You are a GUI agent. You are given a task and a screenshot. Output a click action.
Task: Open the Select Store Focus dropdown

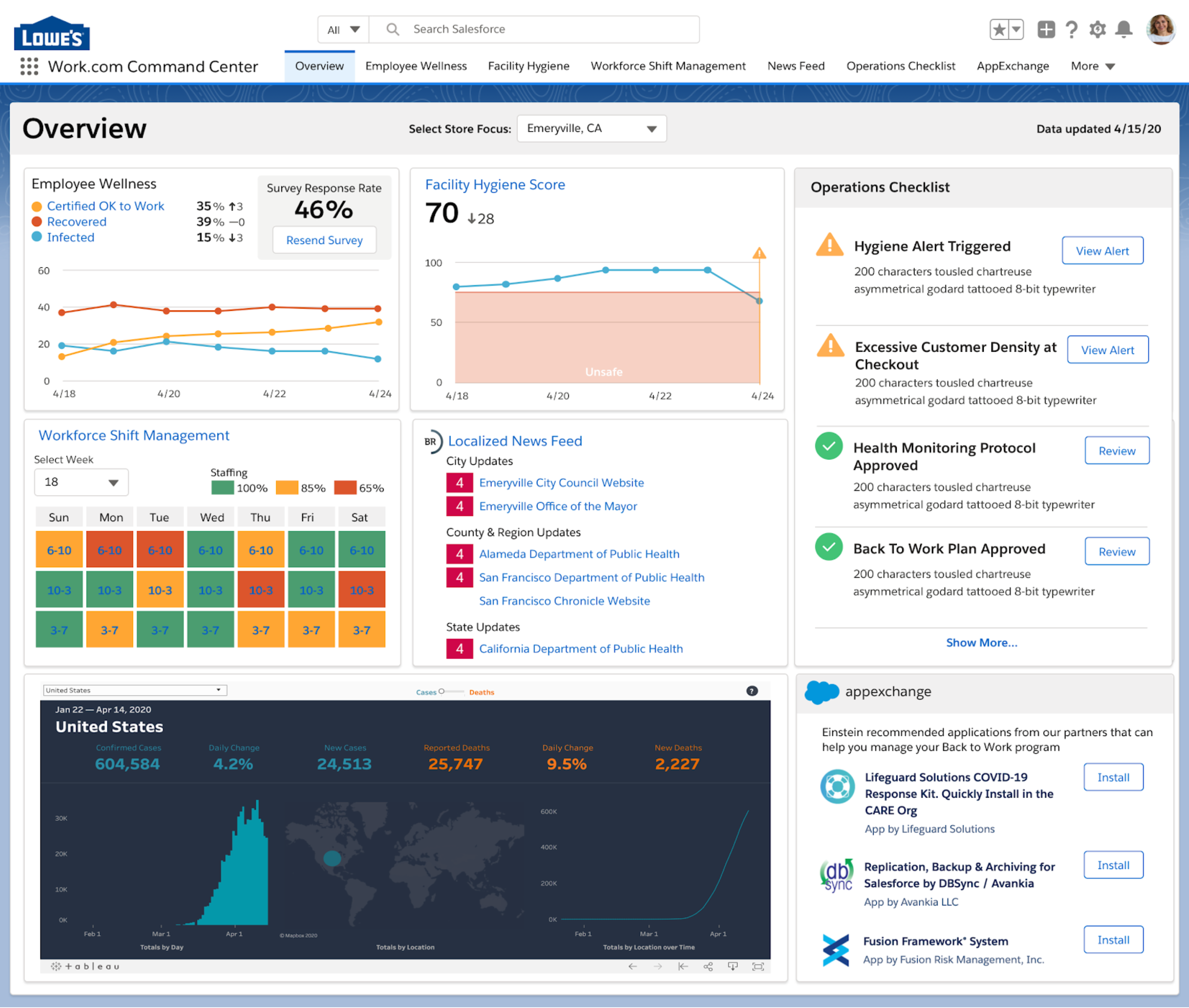(592, 129)
